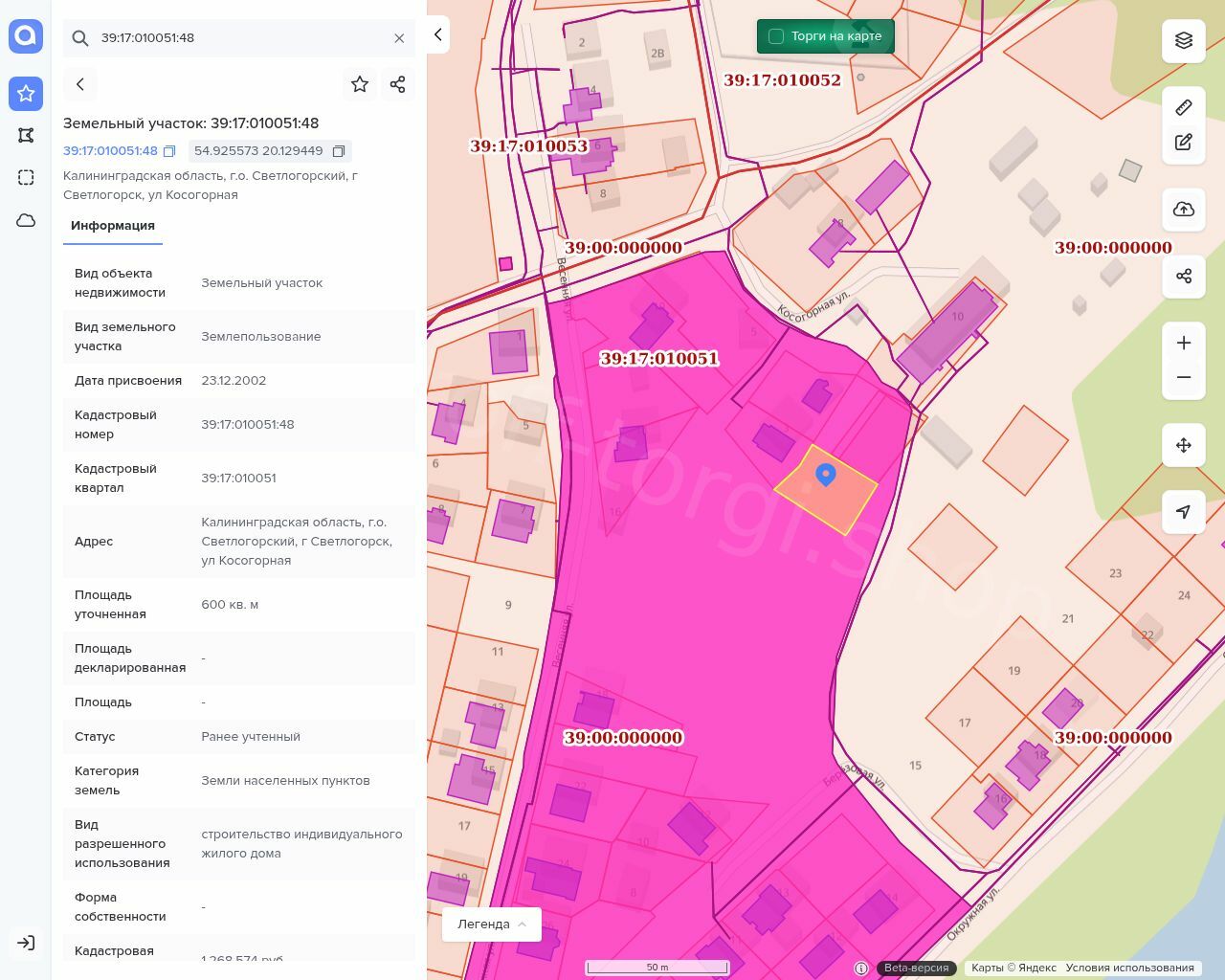Image resolution: width=1225 pixels, height=980 pixels.
Task: Add parcel to favorites with star
Action: click(360, 84)
